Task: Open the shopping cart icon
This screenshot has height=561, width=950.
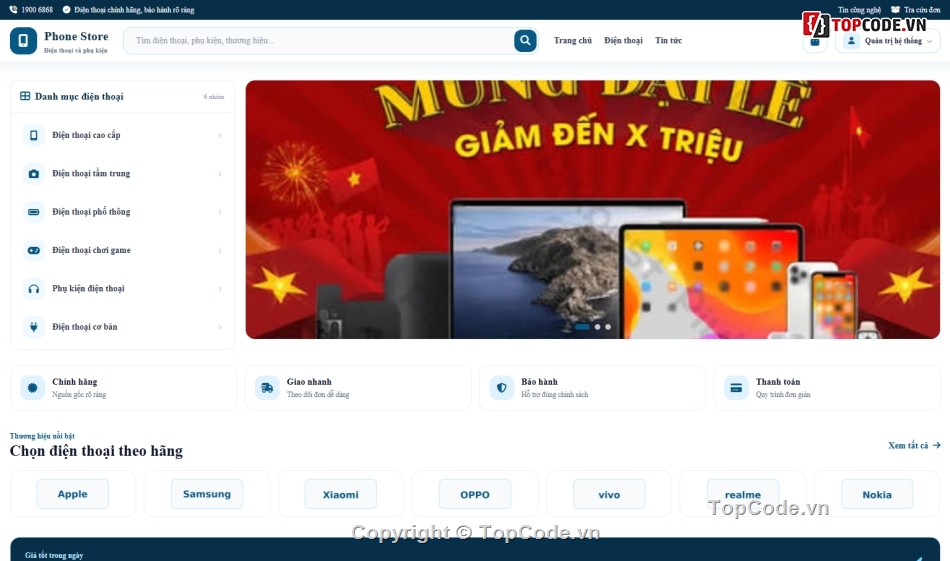Action: [815, 42]
